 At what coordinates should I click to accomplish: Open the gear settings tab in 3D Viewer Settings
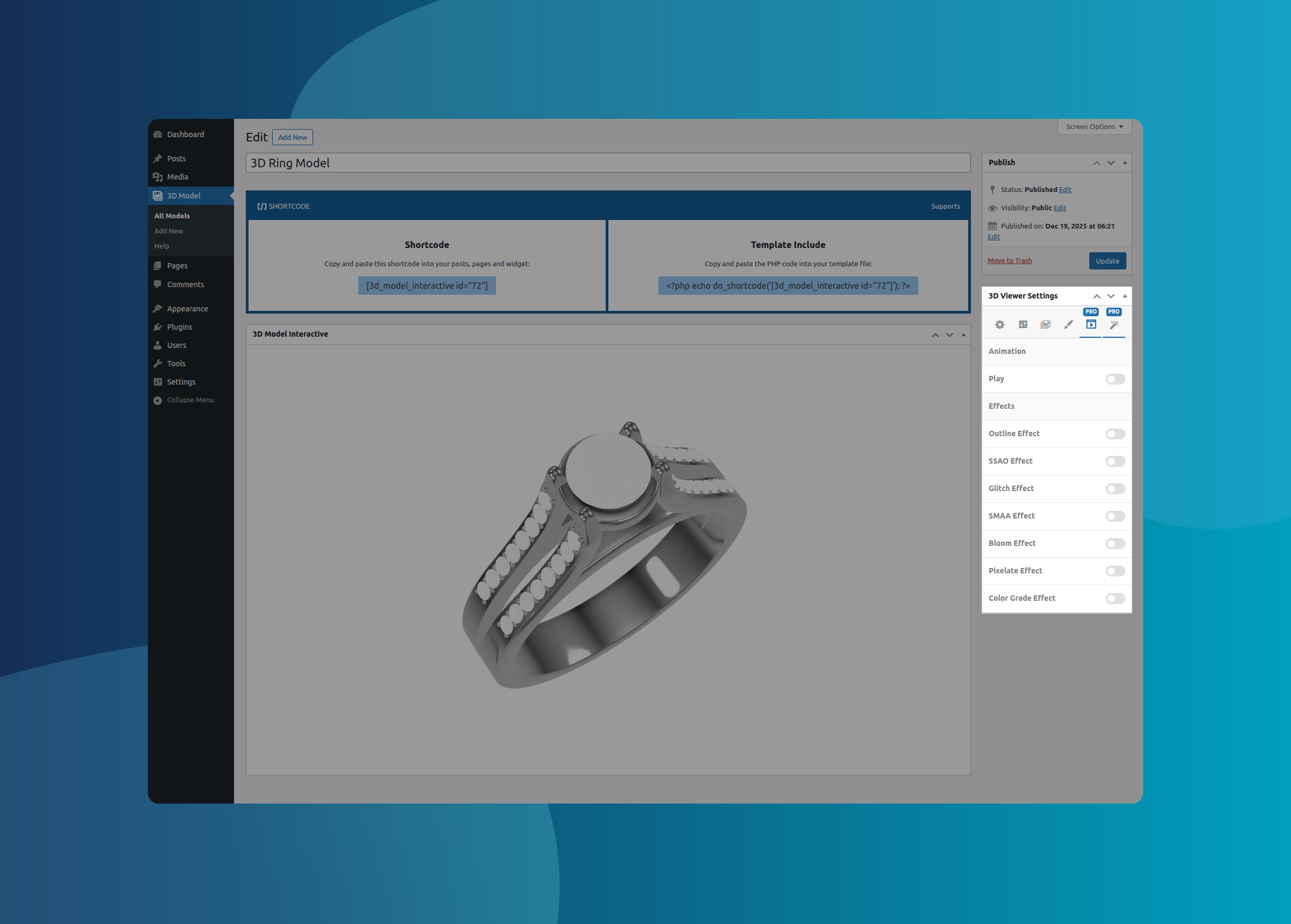[999, 324]
